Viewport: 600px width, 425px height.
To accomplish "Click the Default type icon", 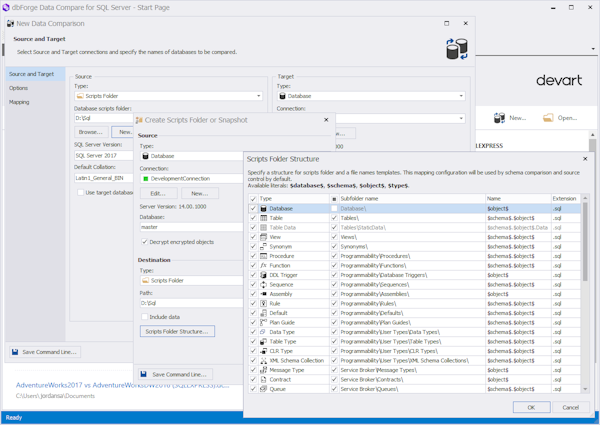I will click(263, 313).
